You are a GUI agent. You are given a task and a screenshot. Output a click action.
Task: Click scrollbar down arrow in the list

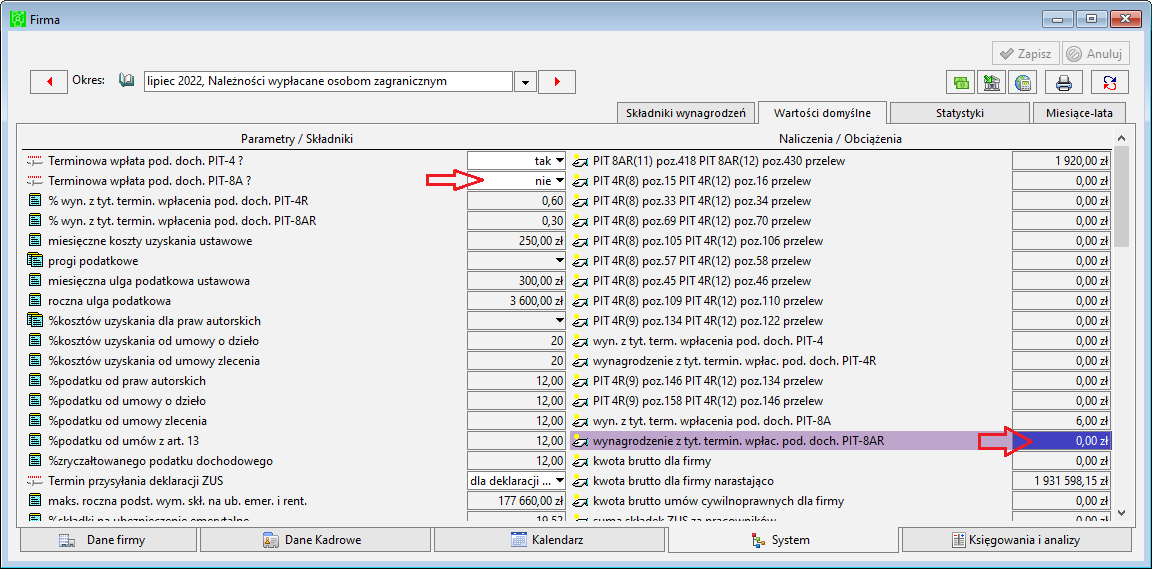point(1120,513)
